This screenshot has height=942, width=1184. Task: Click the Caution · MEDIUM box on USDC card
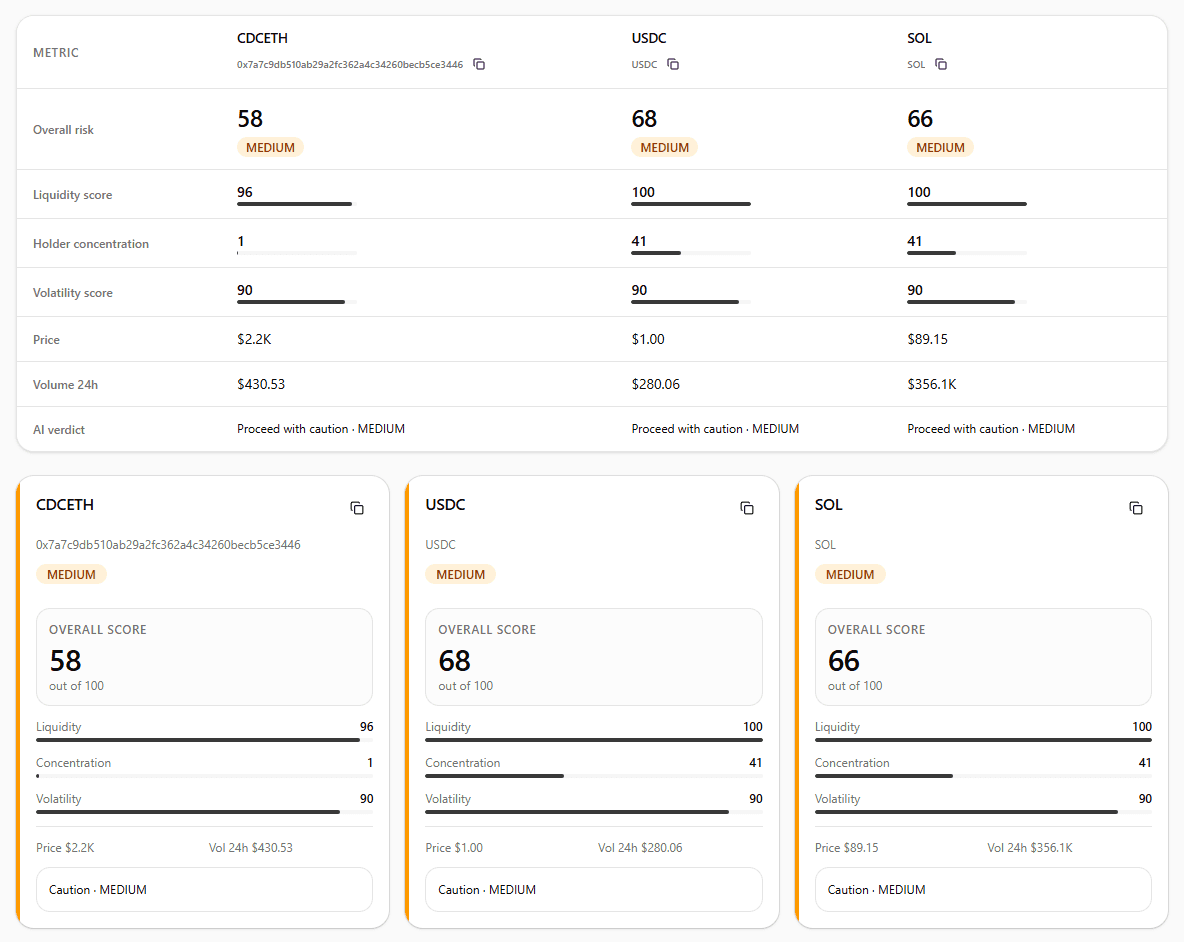pyautogui.click(x=594, y=889)
